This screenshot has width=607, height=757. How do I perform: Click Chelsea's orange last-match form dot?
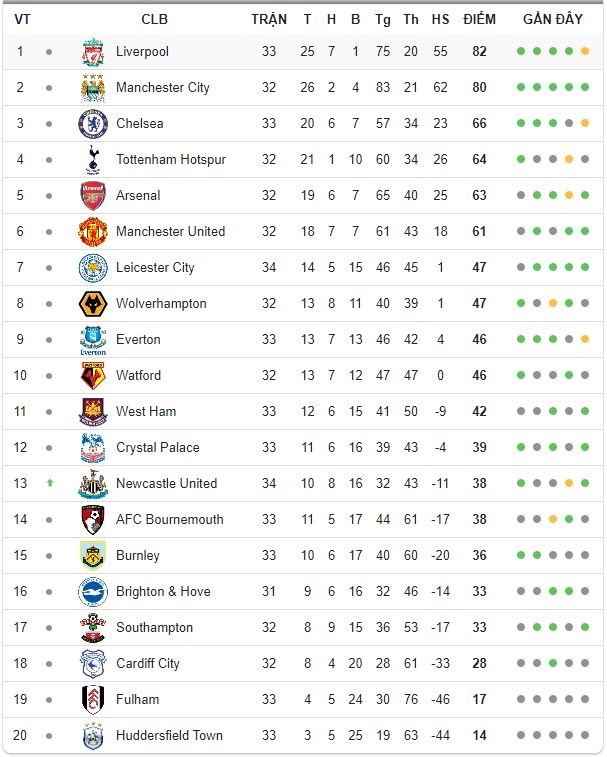pos(585,123)
